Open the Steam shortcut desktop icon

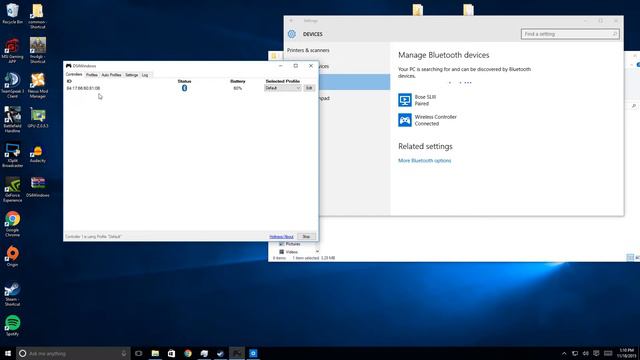[x=12, y=294]
